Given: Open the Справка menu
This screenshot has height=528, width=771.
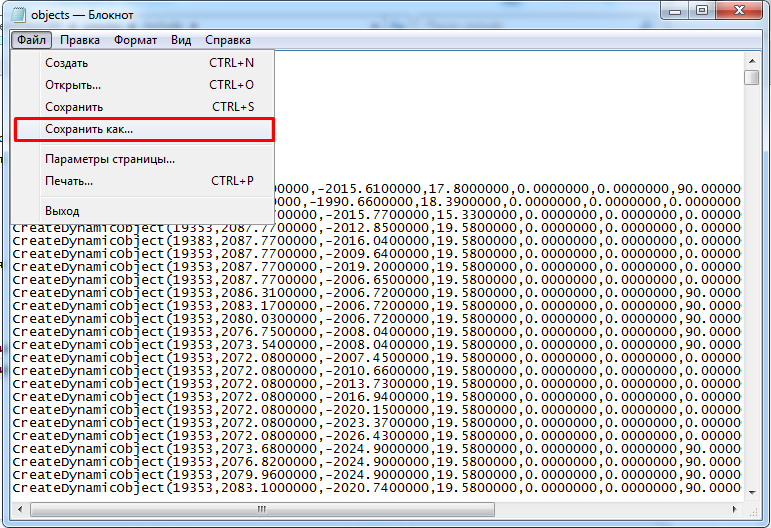Looking at the screenshot, I should click(228, 40).
